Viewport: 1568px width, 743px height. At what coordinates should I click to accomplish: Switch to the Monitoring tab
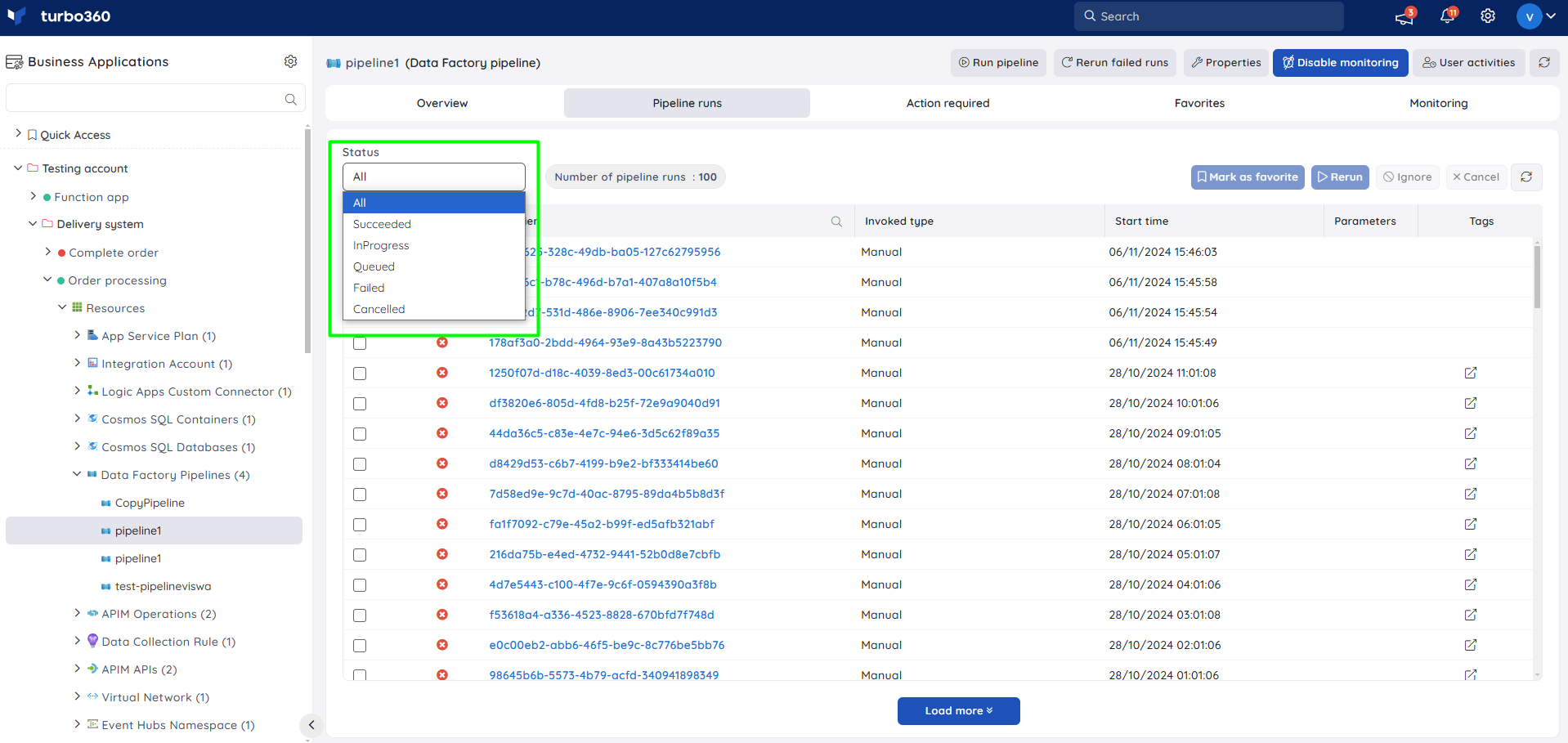[1438, 103]
